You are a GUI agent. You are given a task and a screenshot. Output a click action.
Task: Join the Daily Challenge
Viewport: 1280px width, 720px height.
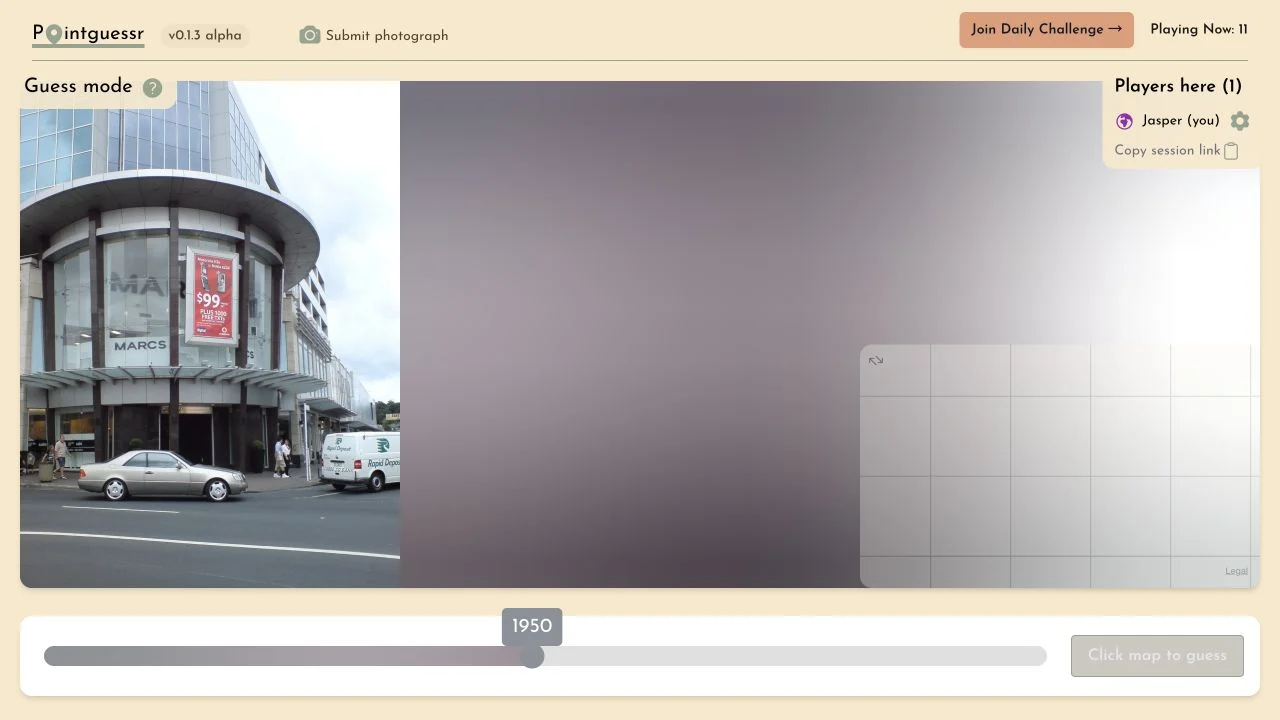1046,30
